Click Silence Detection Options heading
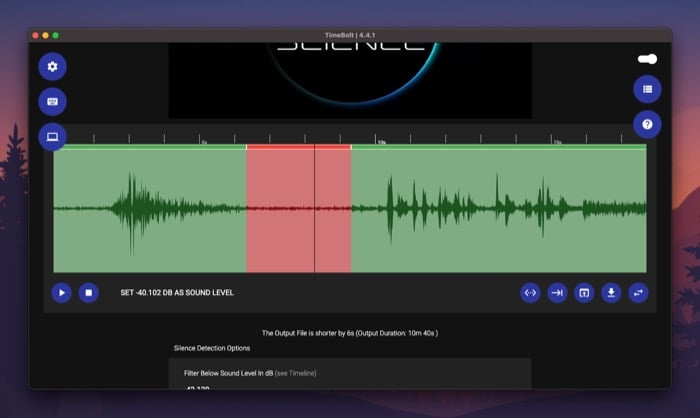 click(x=212, y=348)
